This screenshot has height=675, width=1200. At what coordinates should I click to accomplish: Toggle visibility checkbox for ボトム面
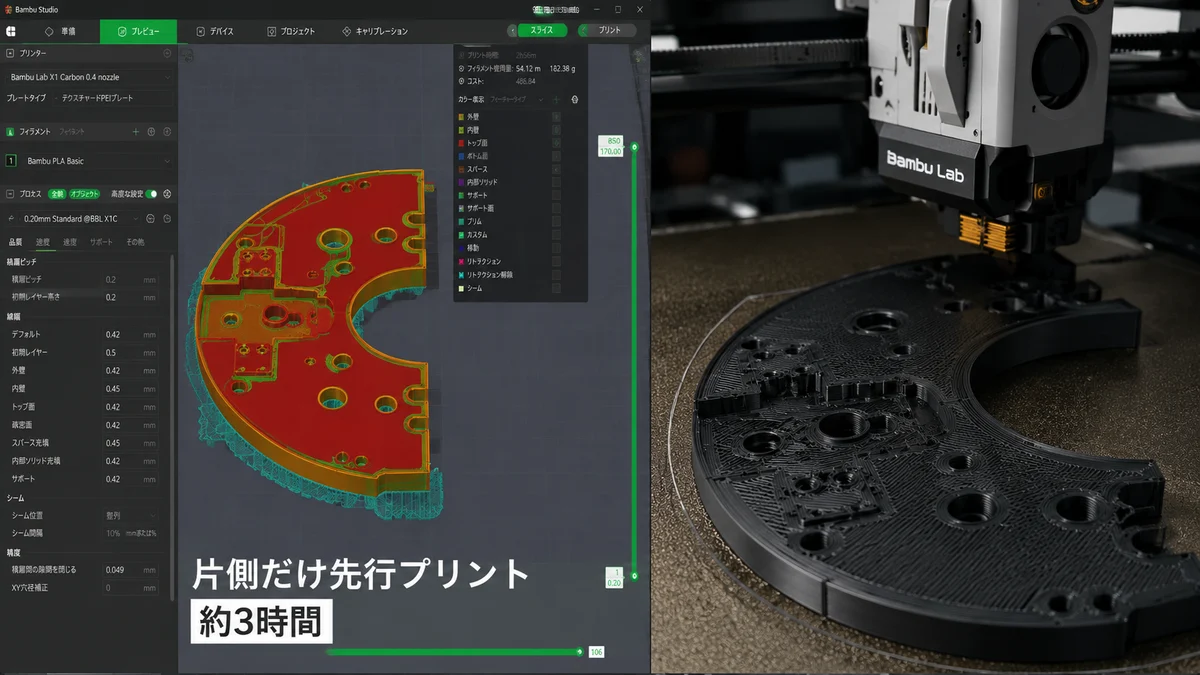tap(557, 156)
